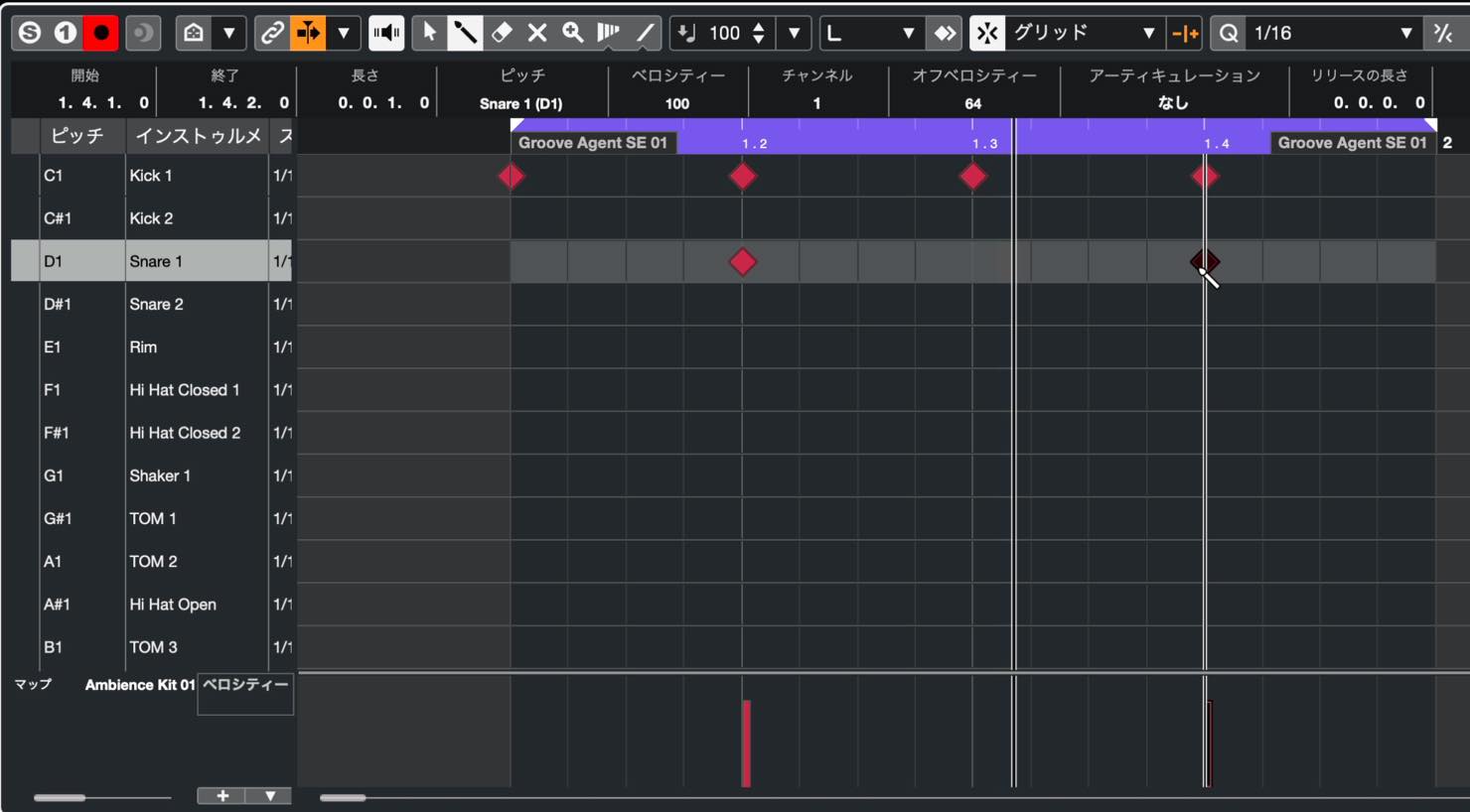Toggle the Solo Instrument '1' button

pos(66,33)
